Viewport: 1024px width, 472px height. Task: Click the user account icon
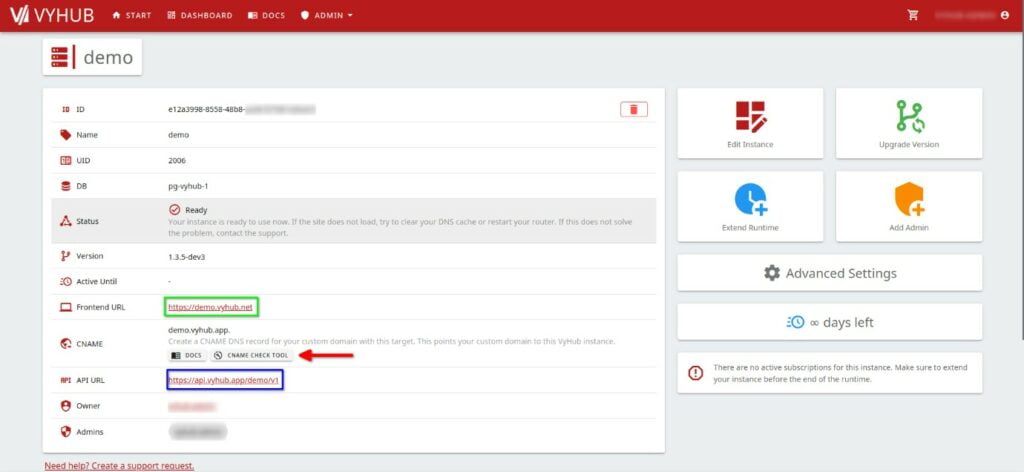tap(1004, 15)
